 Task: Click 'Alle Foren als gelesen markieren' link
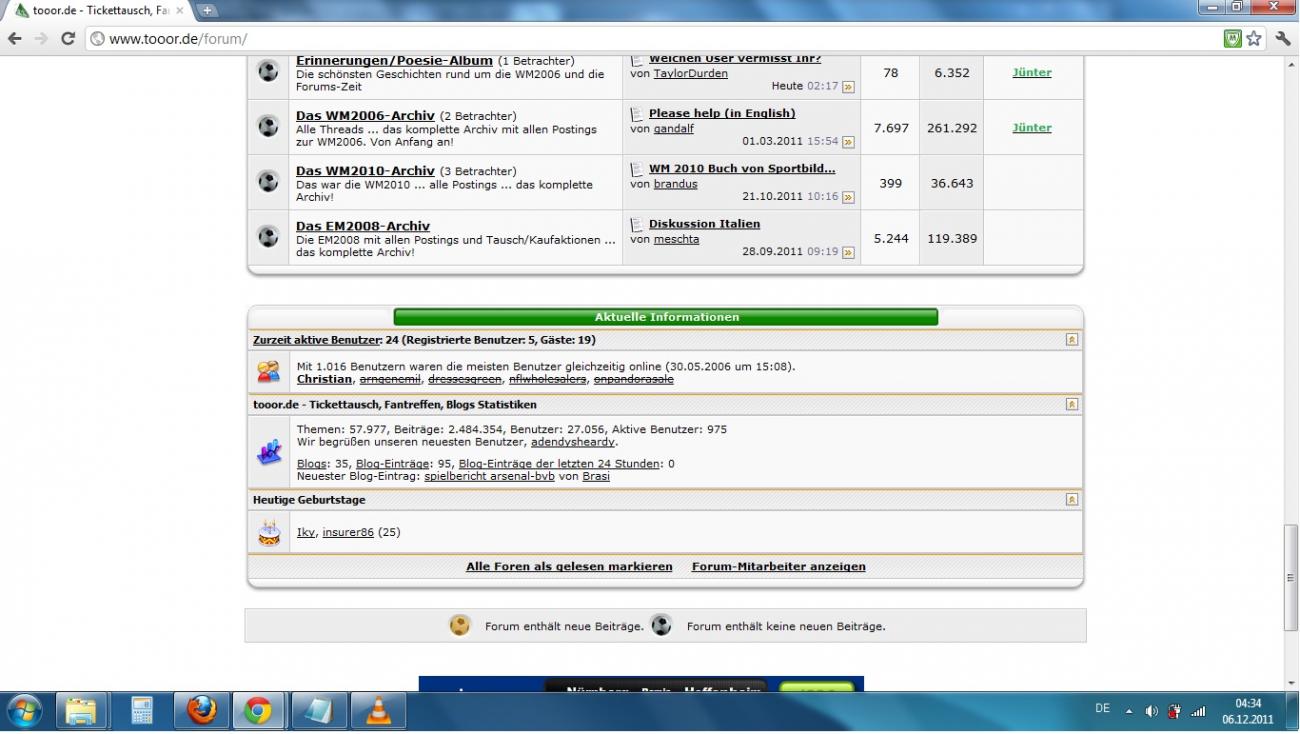click(569, 567)
